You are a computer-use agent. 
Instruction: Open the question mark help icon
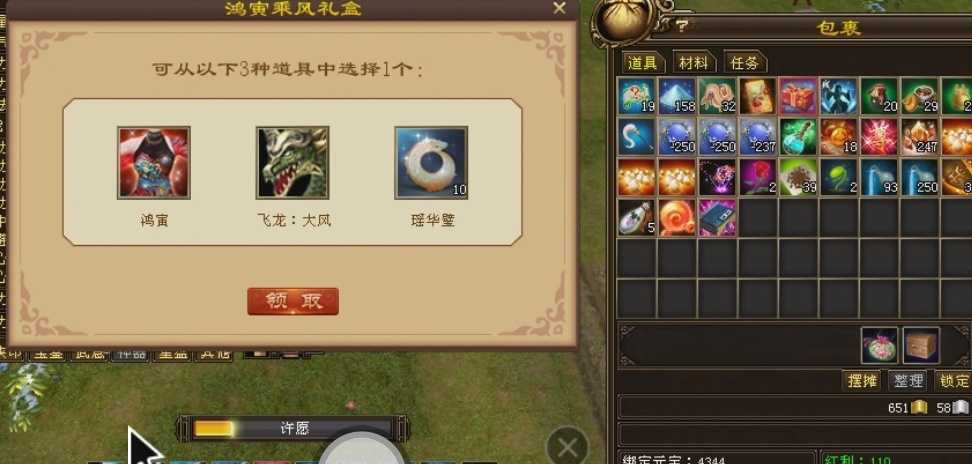pos(683,26)
